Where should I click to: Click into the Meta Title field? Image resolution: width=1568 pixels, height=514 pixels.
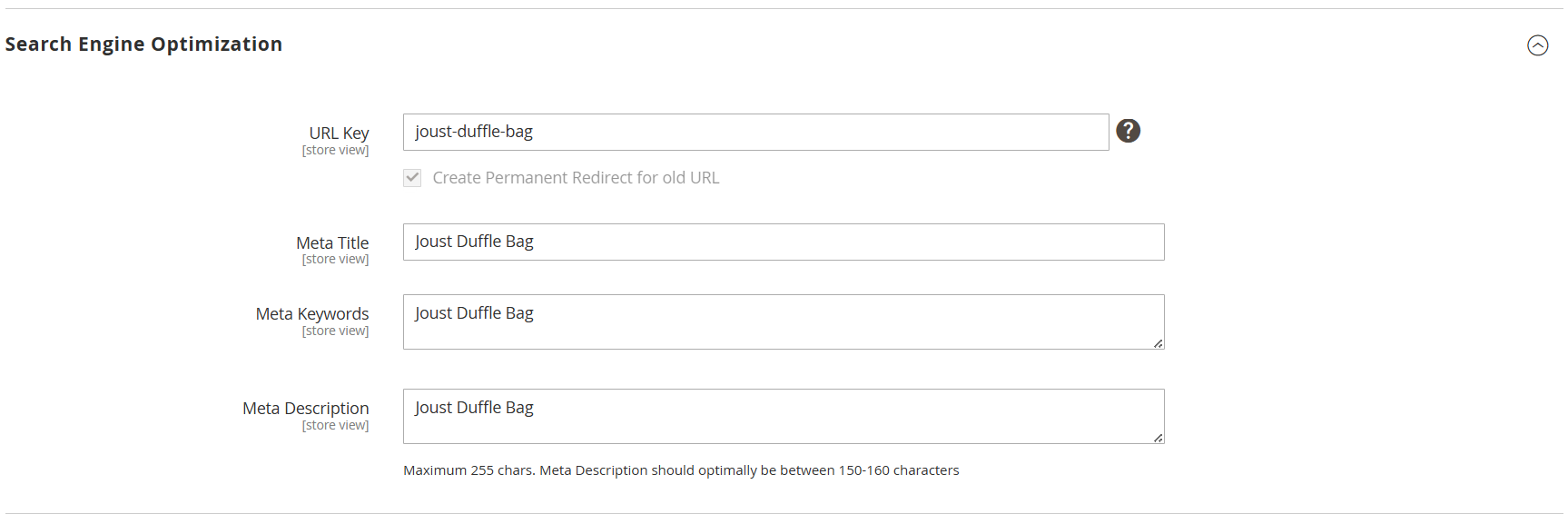pos(783,242)
